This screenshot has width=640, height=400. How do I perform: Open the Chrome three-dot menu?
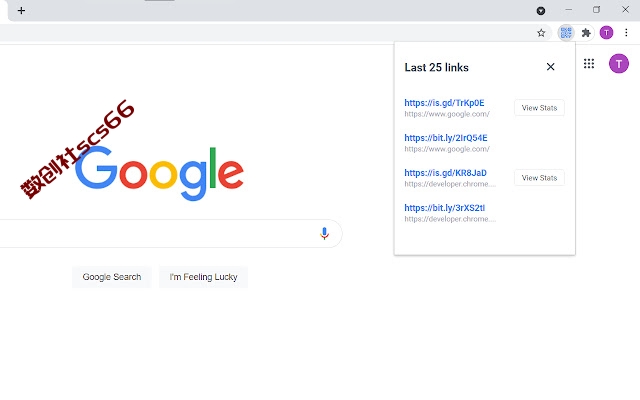tap(626, 33)
